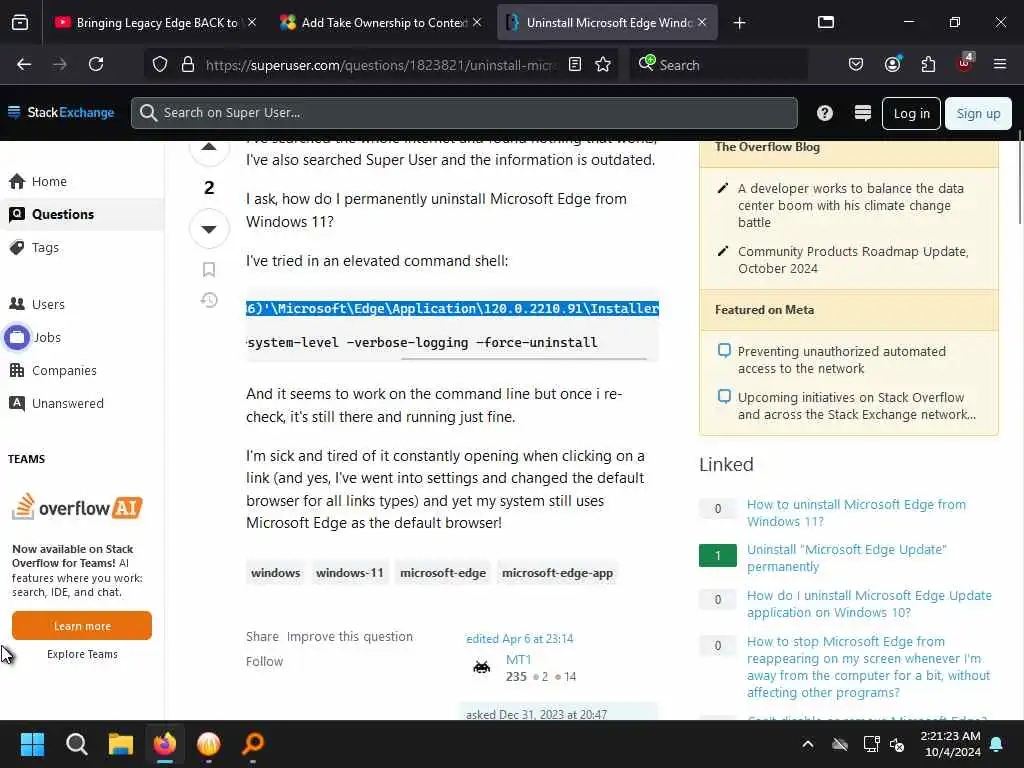The image size is (1024, 768).
Task: Open Stack Exchange sites switcher icon
Action: click(x=863, y=113)
